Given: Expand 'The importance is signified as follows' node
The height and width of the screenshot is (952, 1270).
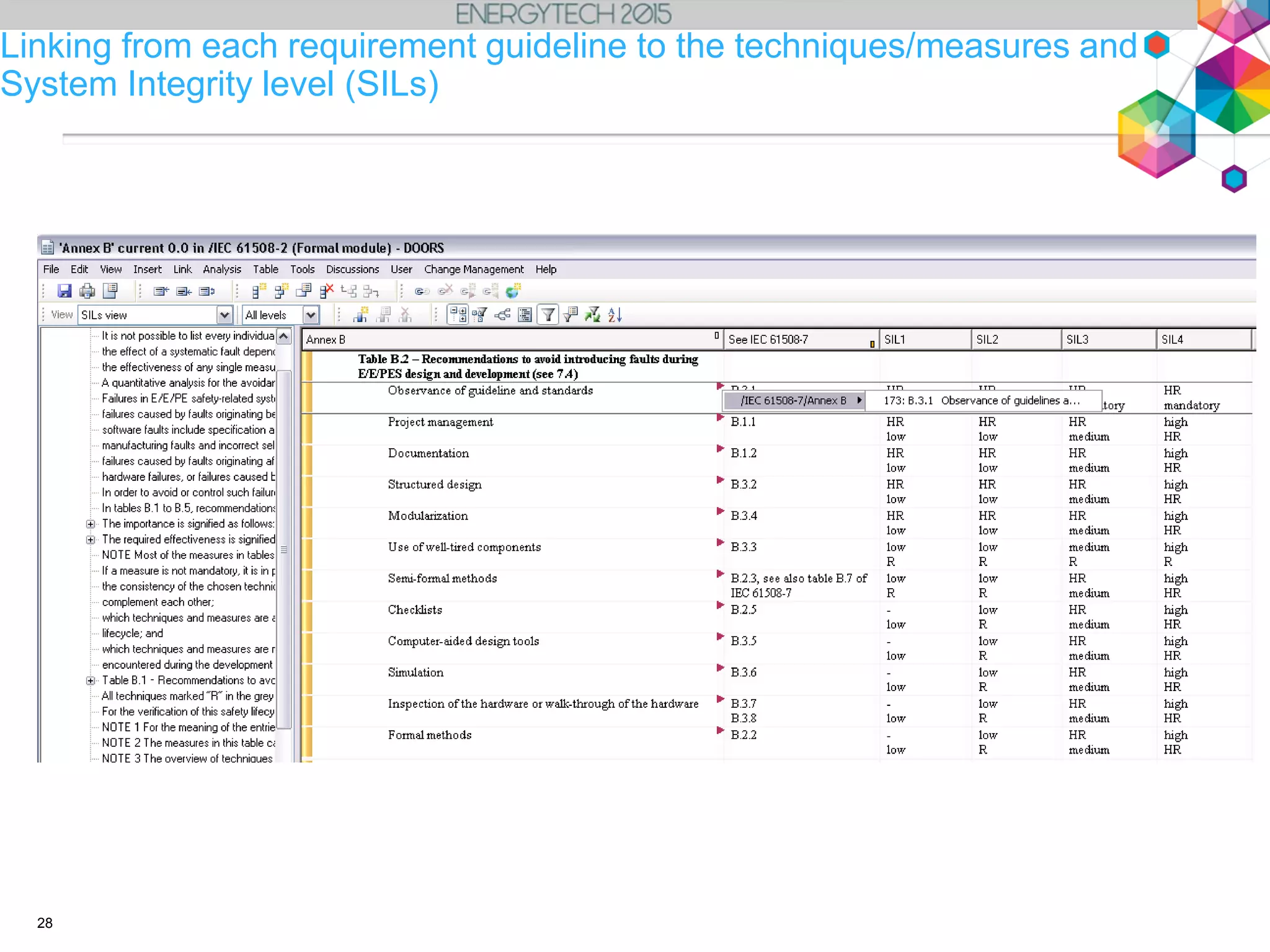Looking at the screenshot, I should click(91, 524).
